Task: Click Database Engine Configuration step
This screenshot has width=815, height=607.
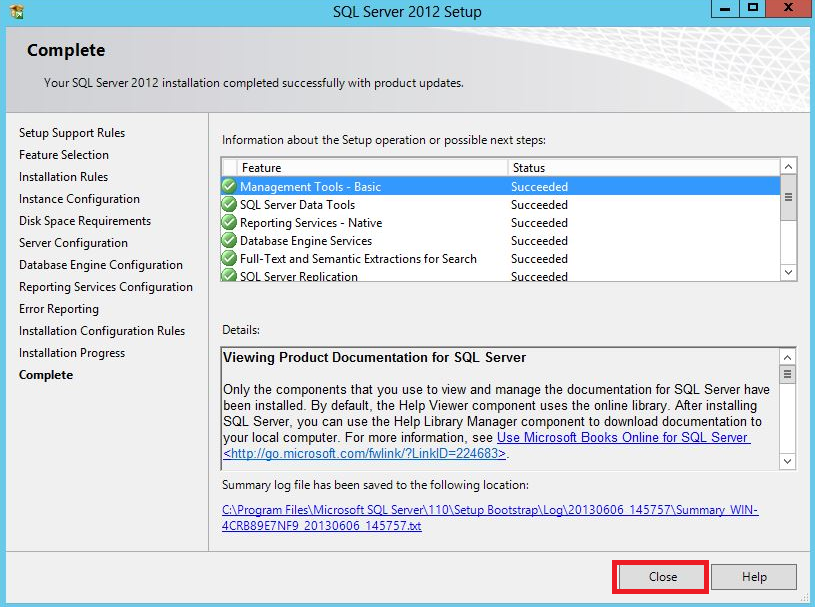Action: [101, 265]
